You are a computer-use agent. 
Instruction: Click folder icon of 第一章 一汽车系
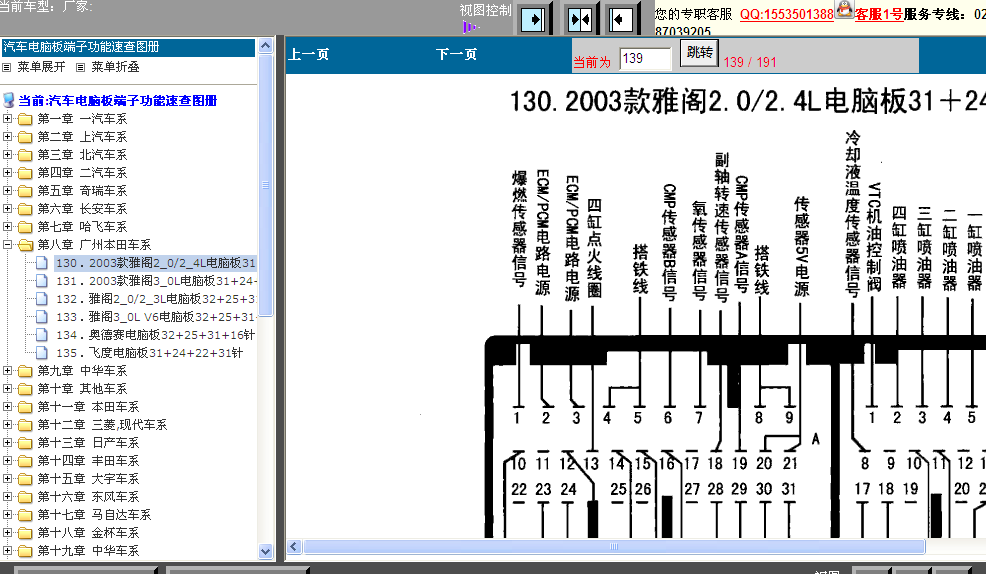tap(25, 119)
